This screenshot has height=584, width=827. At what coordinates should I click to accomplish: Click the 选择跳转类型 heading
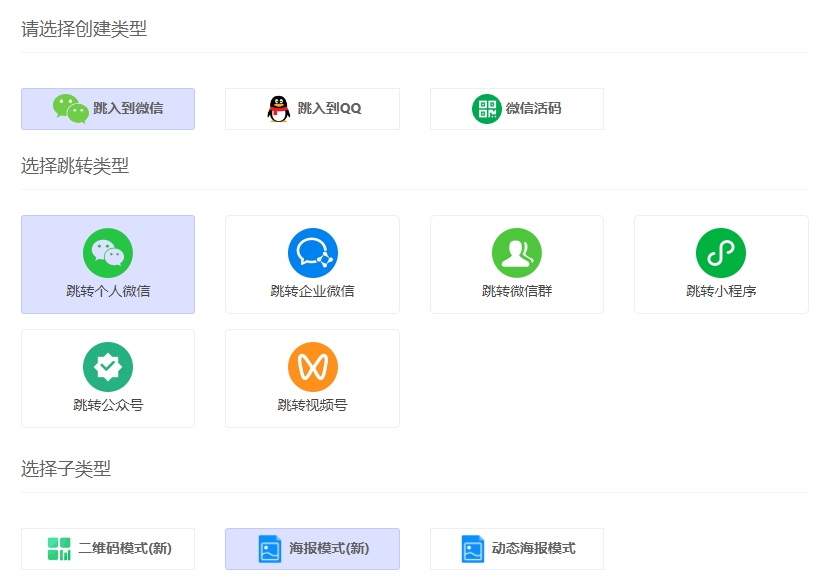tap(75, 166)
